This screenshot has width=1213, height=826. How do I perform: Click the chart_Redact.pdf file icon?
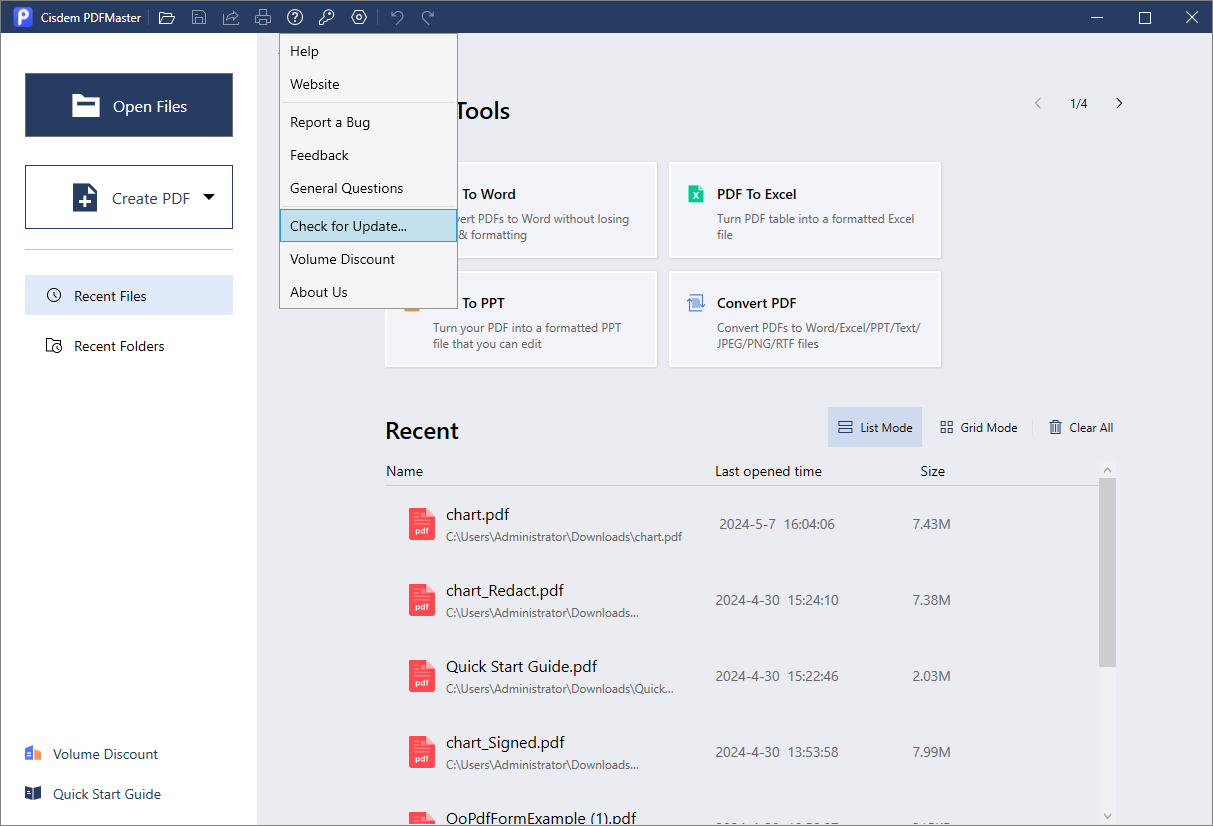coord(422,599)
